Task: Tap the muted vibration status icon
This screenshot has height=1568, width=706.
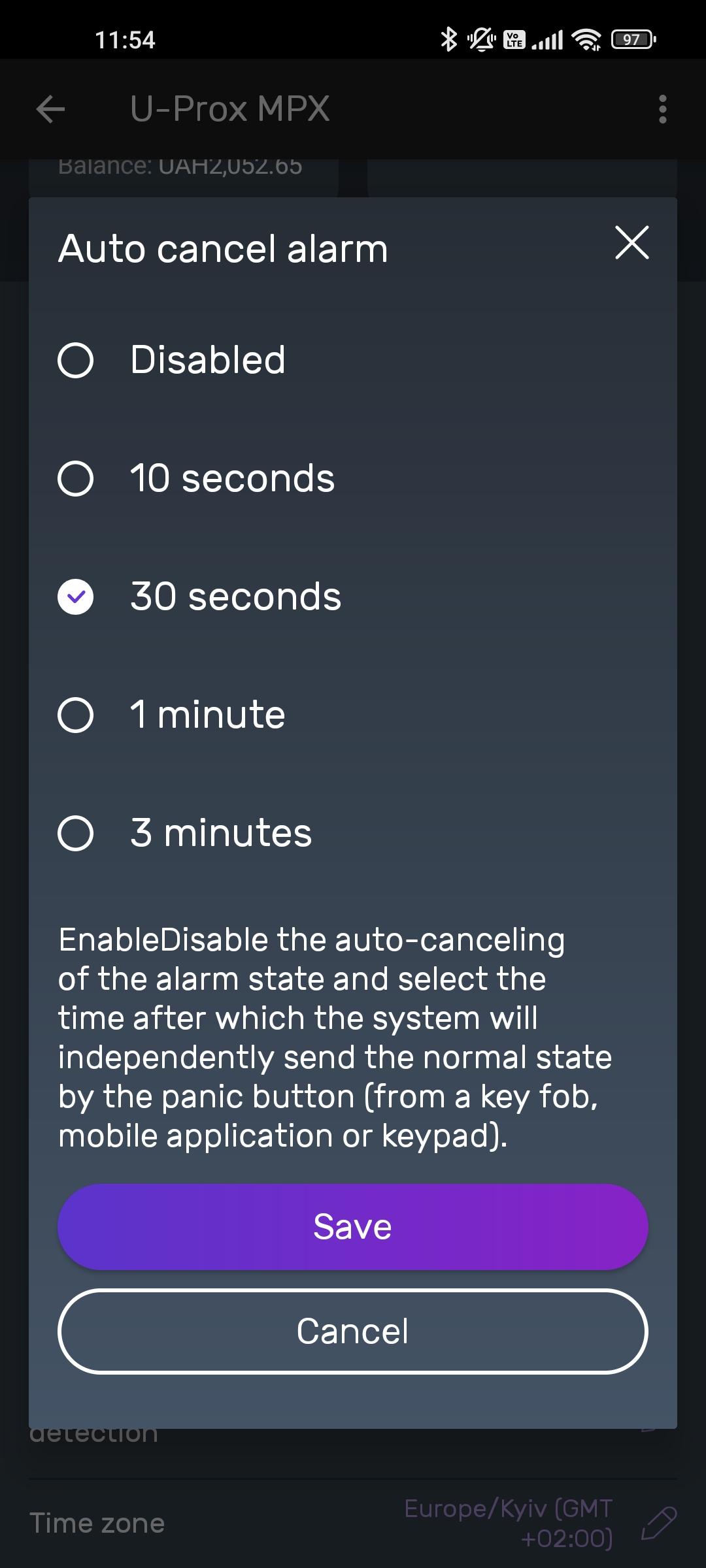Action: point(481,40)
